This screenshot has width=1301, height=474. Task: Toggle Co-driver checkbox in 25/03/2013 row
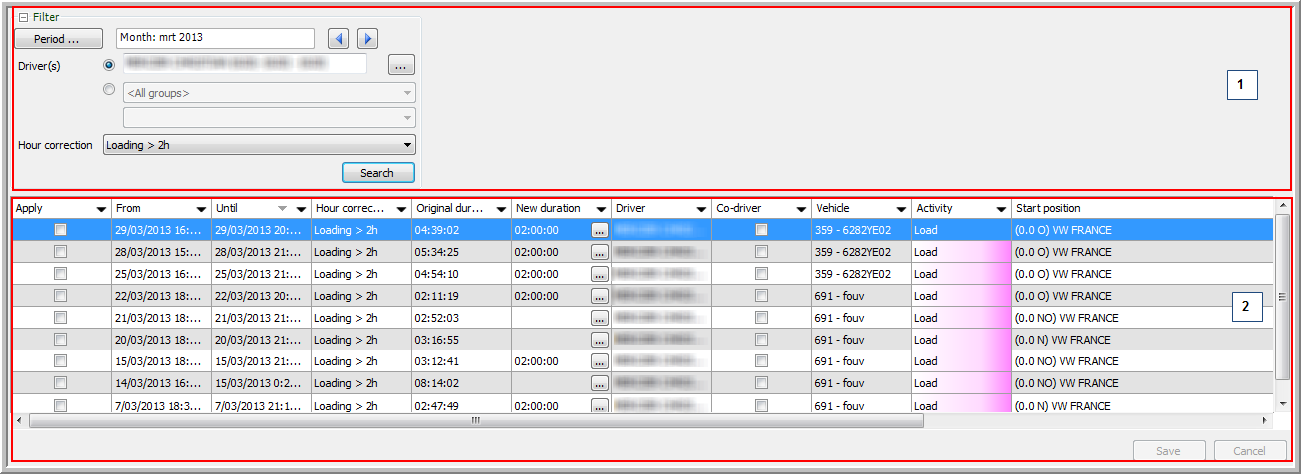coord(761,274)
